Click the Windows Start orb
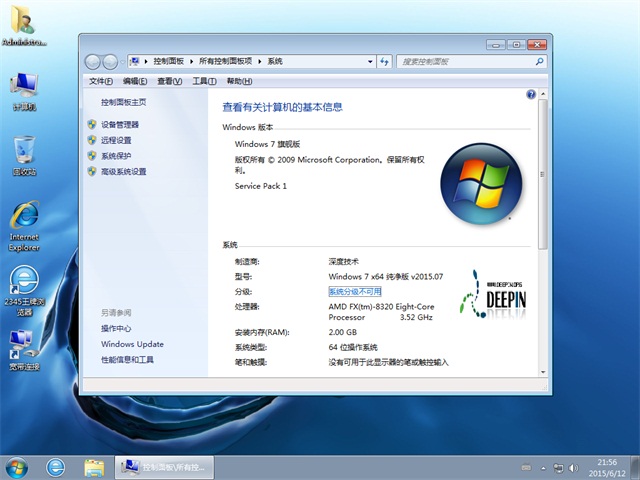The height and width of the screenshot is (480, 640). coord(17,467)
